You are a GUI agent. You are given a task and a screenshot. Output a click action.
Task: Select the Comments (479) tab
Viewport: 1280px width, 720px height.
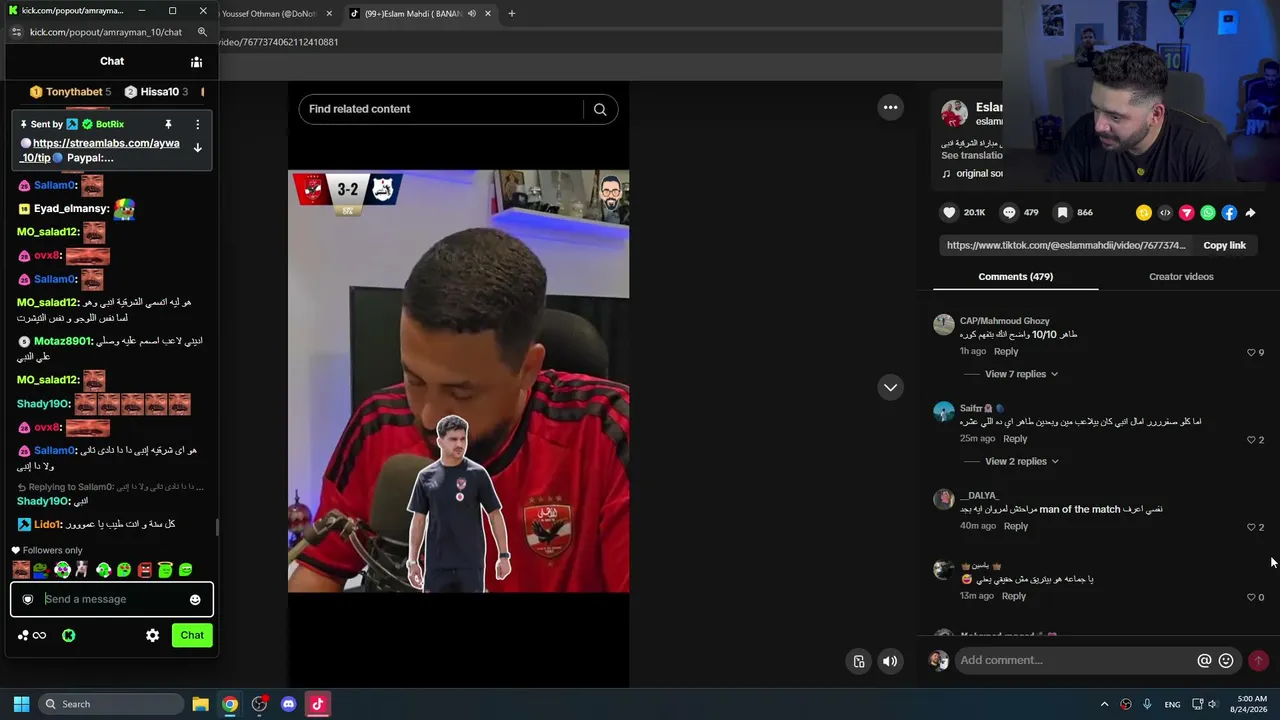pos(1015,277)
